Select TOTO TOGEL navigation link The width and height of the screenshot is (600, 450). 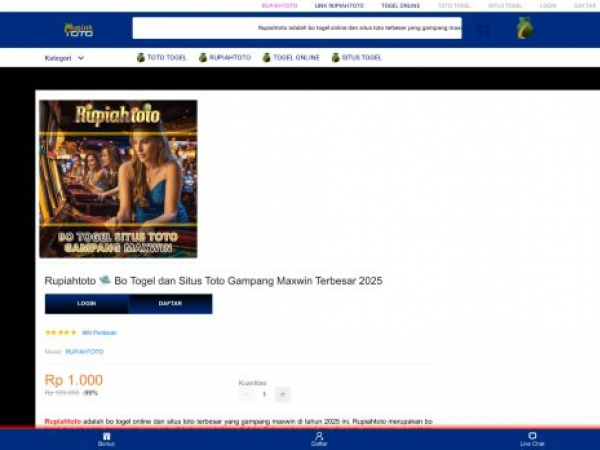point(166,57)
